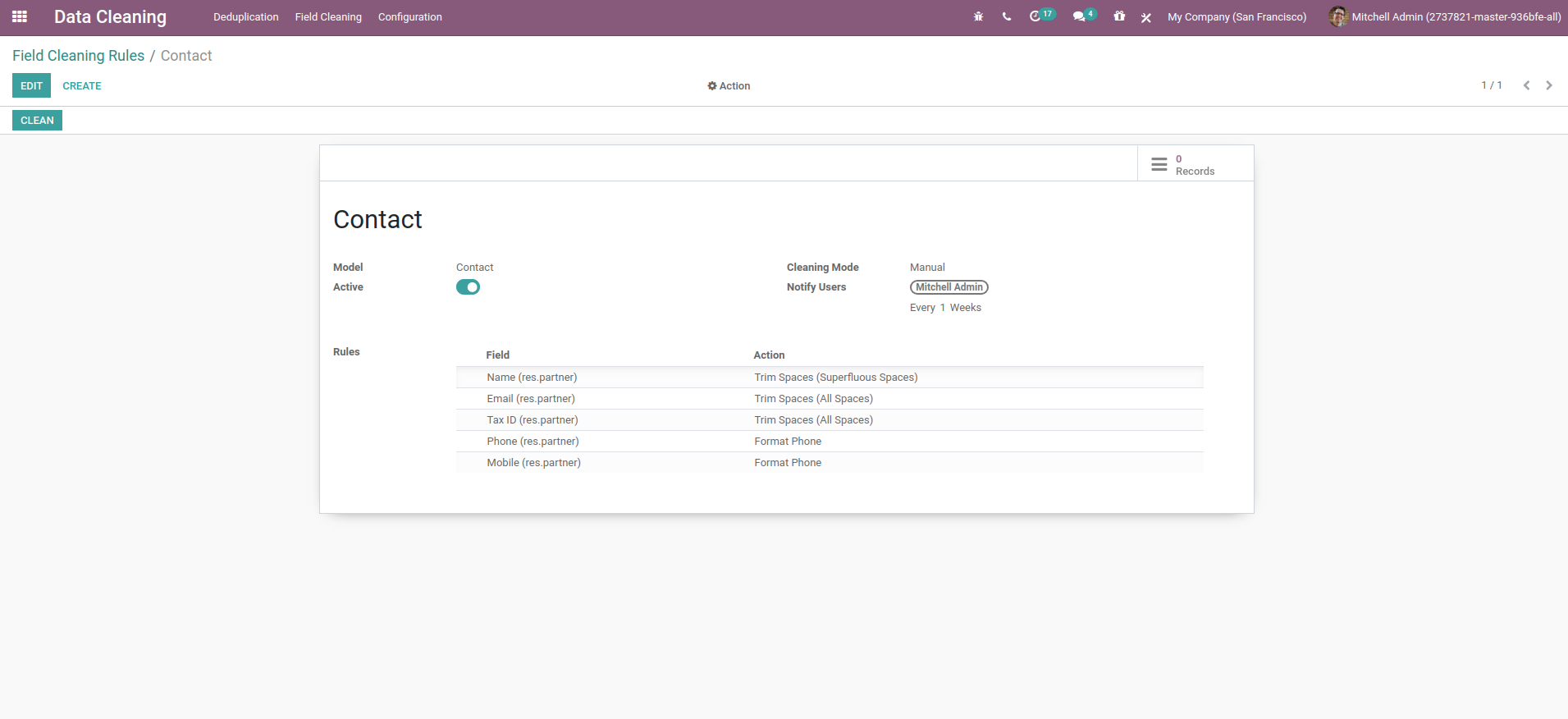Click the Action column header in rules
The width and height of the screenshot is (1568, 719).
[770, 355]
